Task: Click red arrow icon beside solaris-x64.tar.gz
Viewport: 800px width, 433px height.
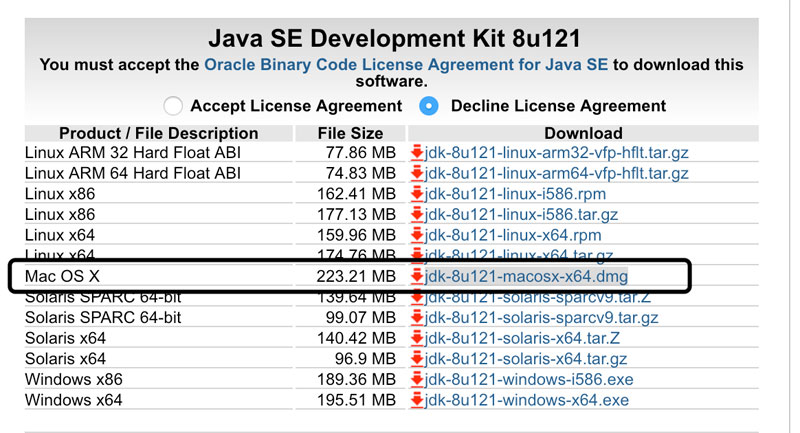Action: tap(417, 359)
